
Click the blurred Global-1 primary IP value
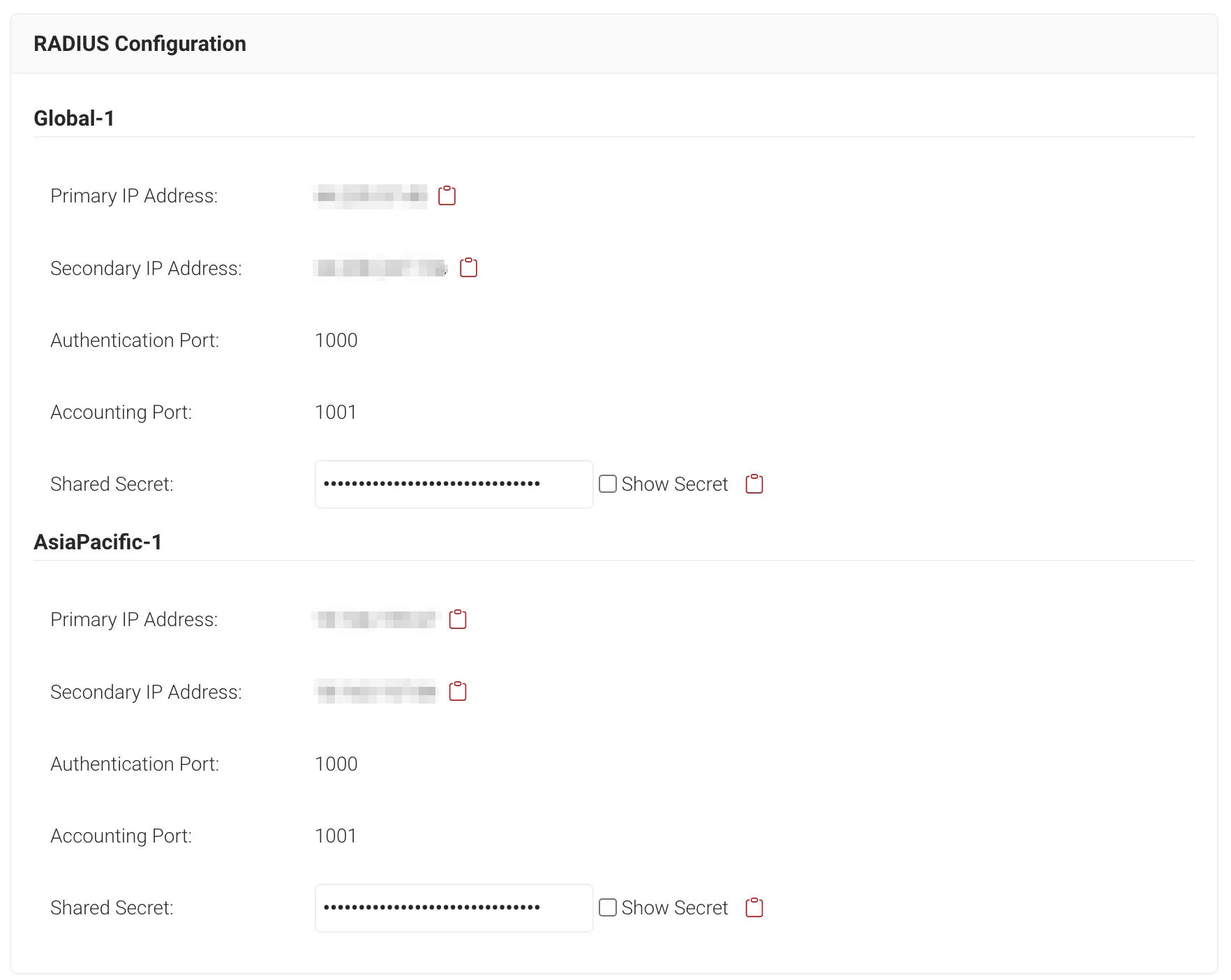coord(371,196)
